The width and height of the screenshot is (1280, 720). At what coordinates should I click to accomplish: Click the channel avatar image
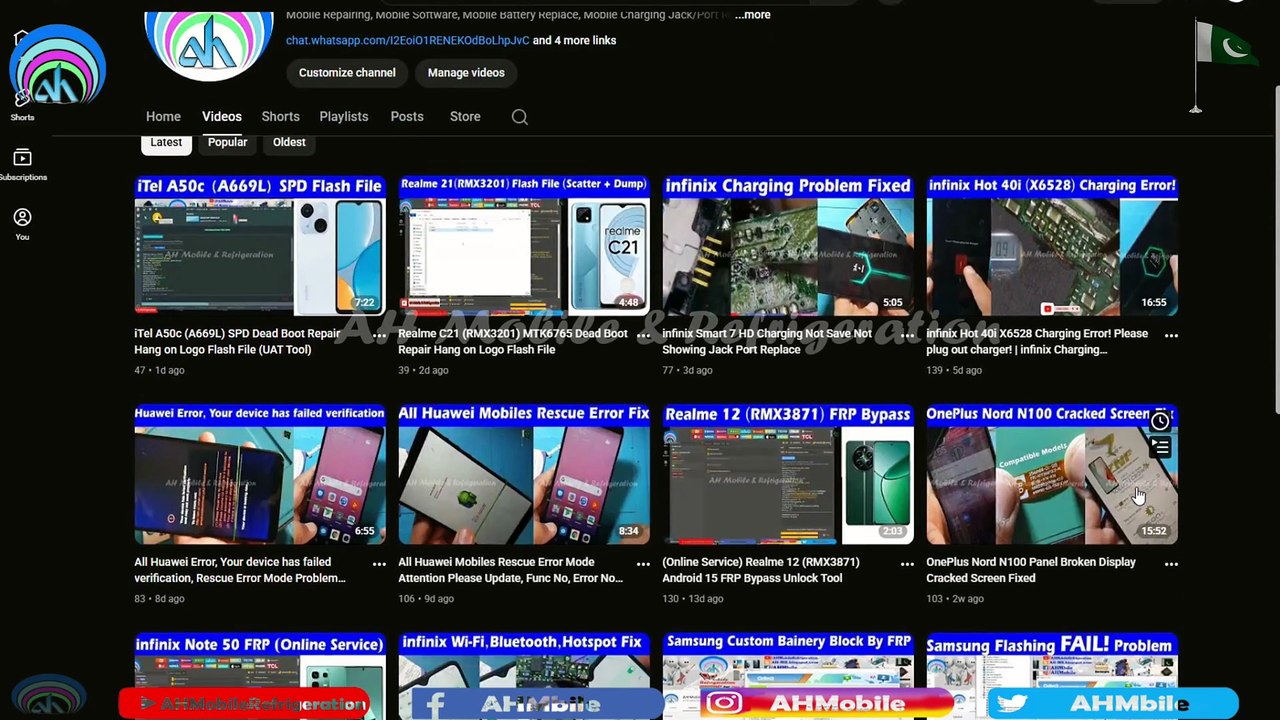tap(209, 45)
